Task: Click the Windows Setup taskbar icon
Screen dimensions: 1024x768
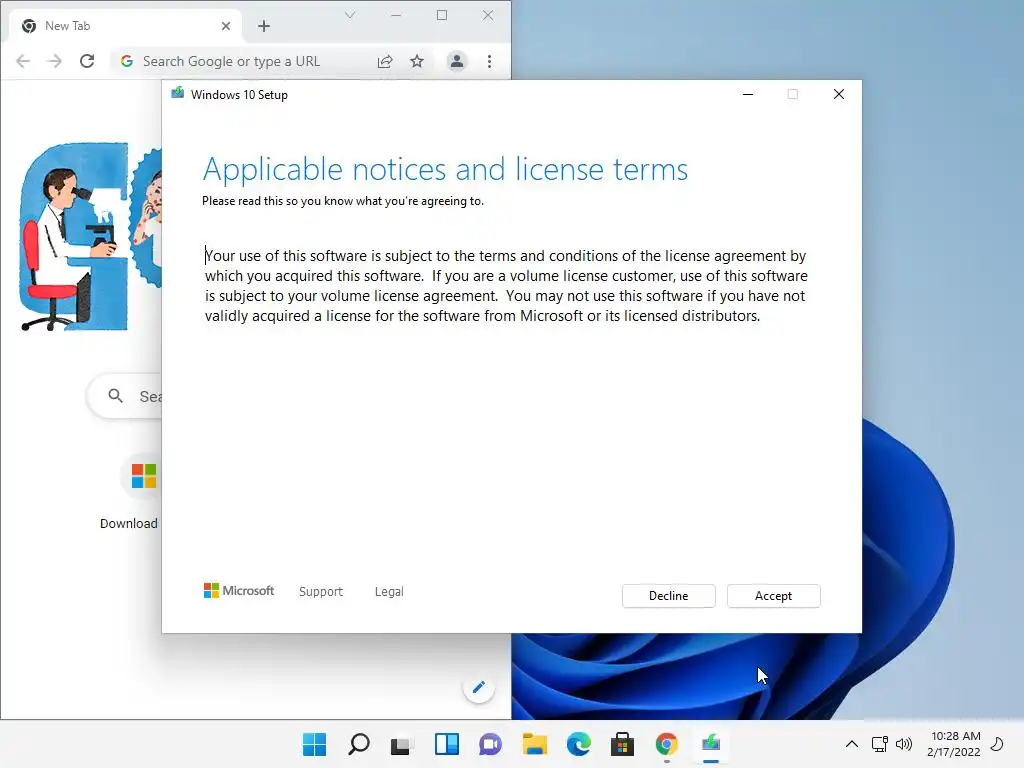Action: pos(711,744)
